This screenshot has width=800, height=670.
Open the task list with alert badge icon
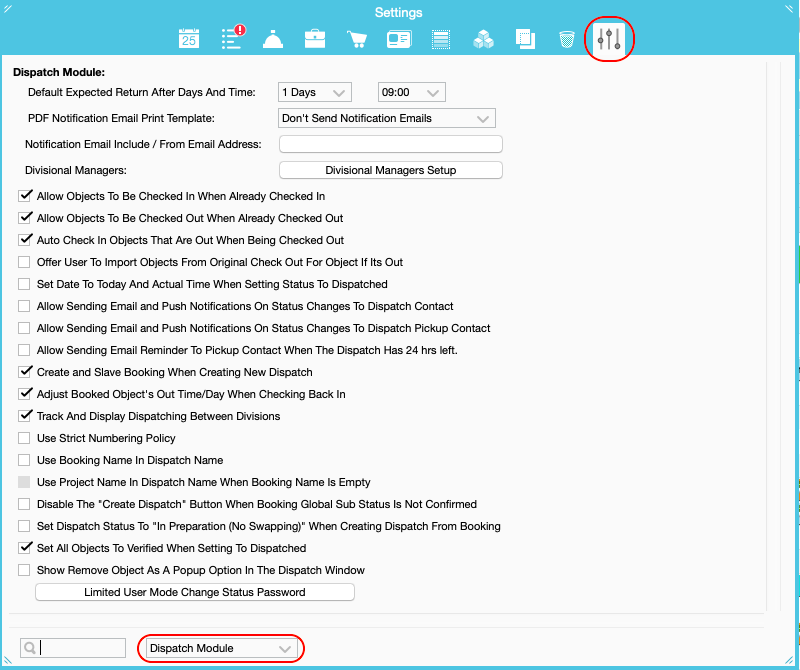pos(230,36)
